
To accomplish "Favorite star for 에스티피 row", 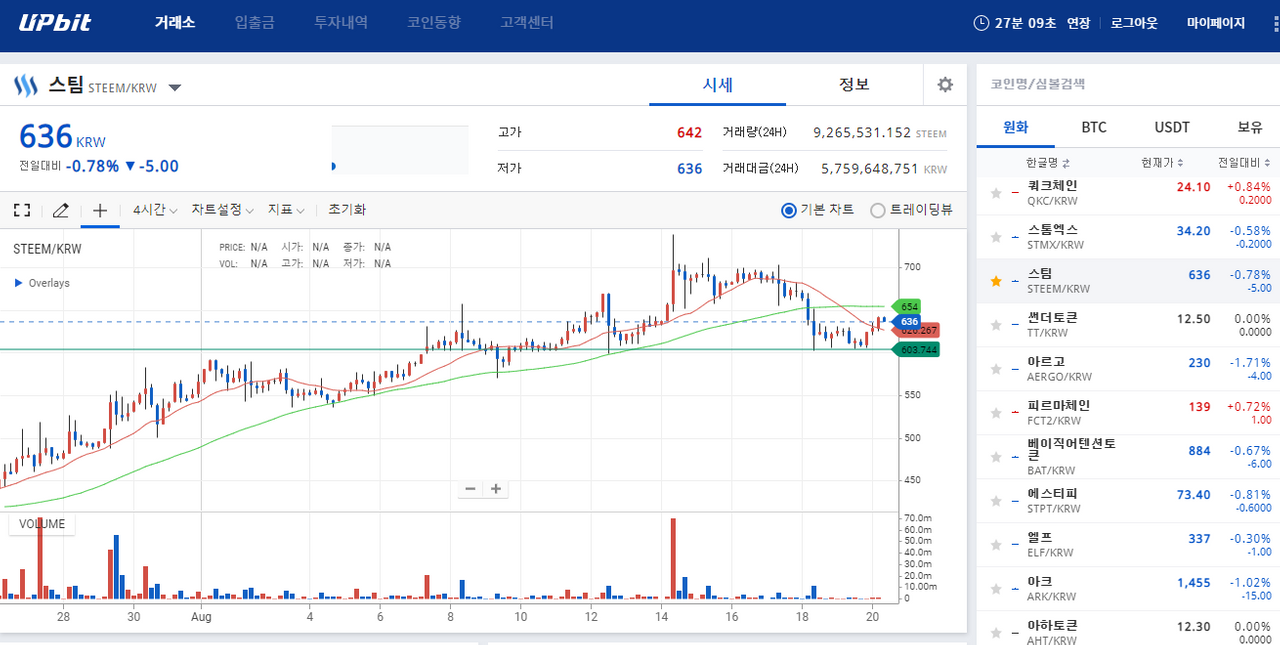I will click(995, 501).
